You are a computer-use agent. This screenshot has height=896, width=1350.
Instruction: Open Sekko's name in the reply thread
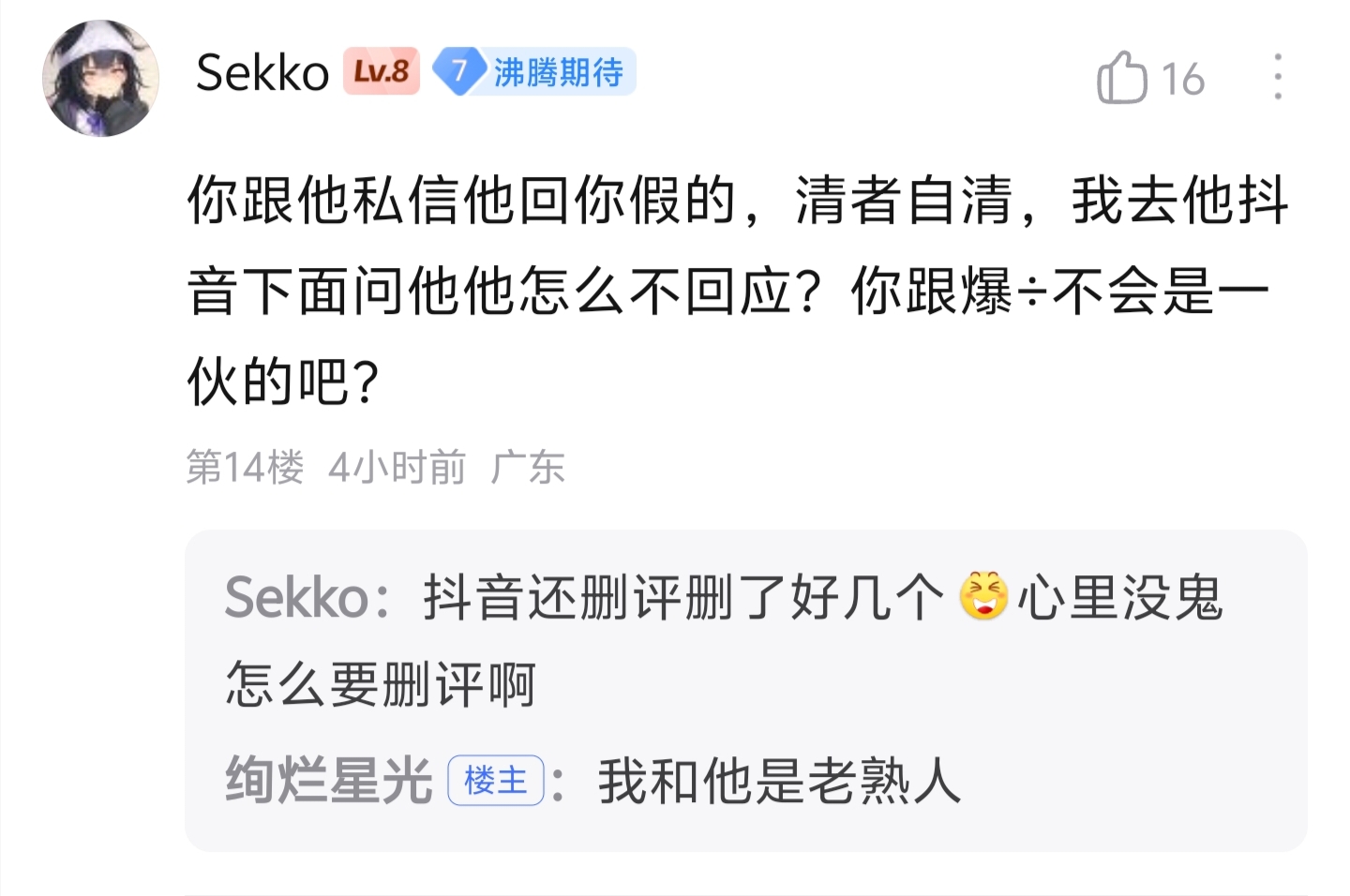[296, 597]
